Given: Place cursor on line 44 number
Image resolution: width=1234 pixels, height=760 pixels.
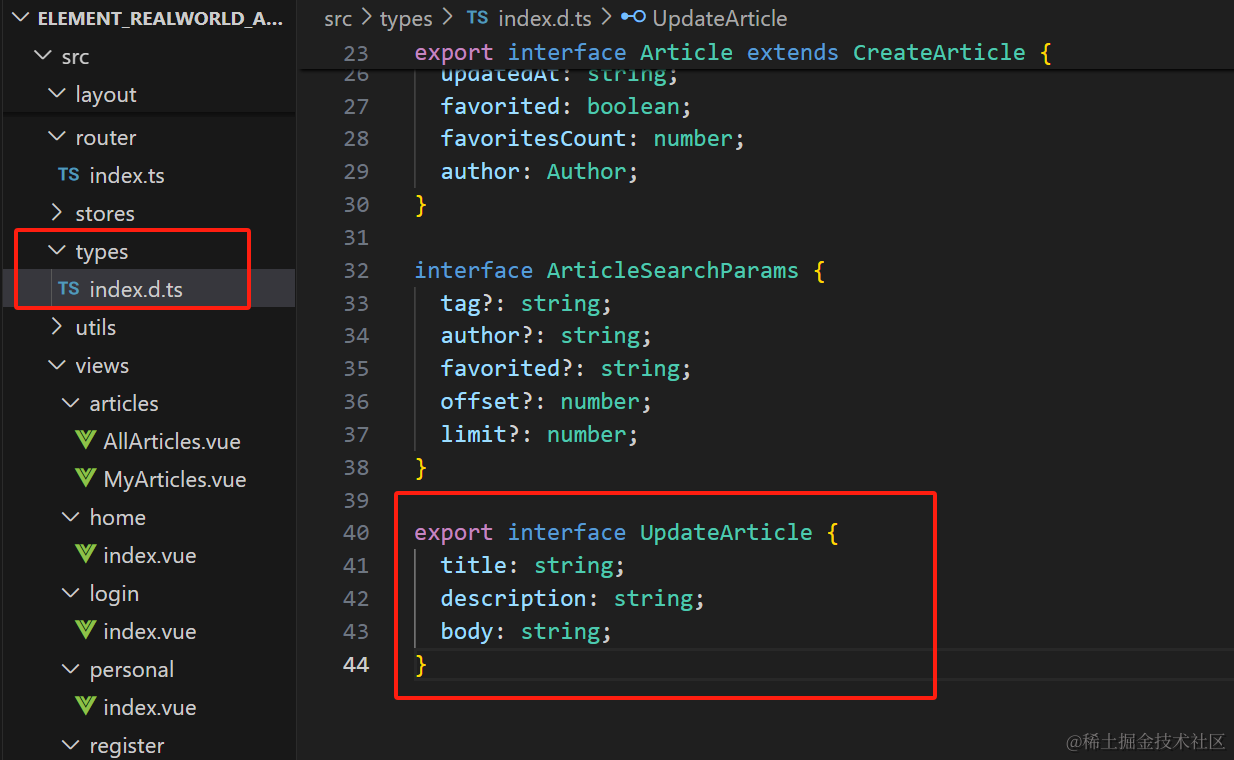Looking at the screenshot, I should pos(356,664).
